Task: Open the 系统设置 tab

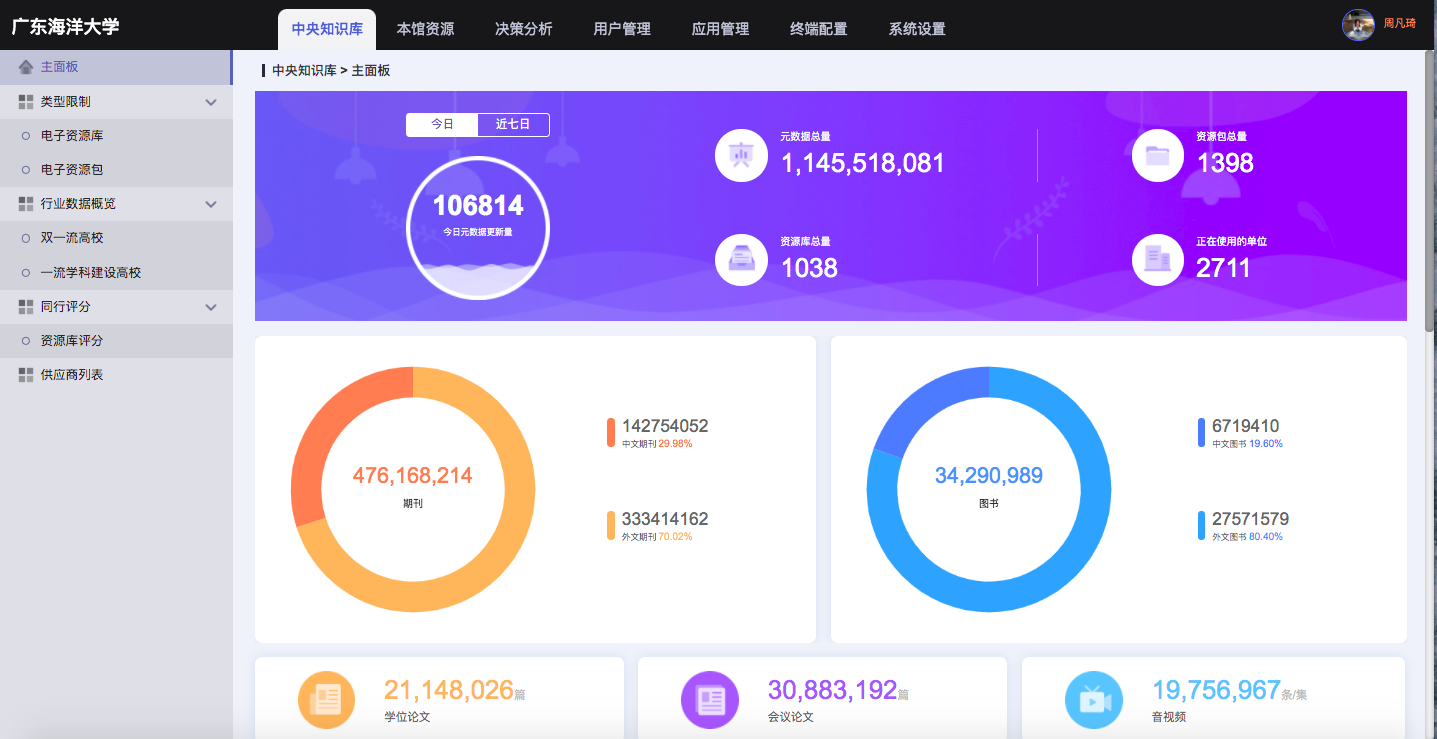Action: [x=917, y=29]
